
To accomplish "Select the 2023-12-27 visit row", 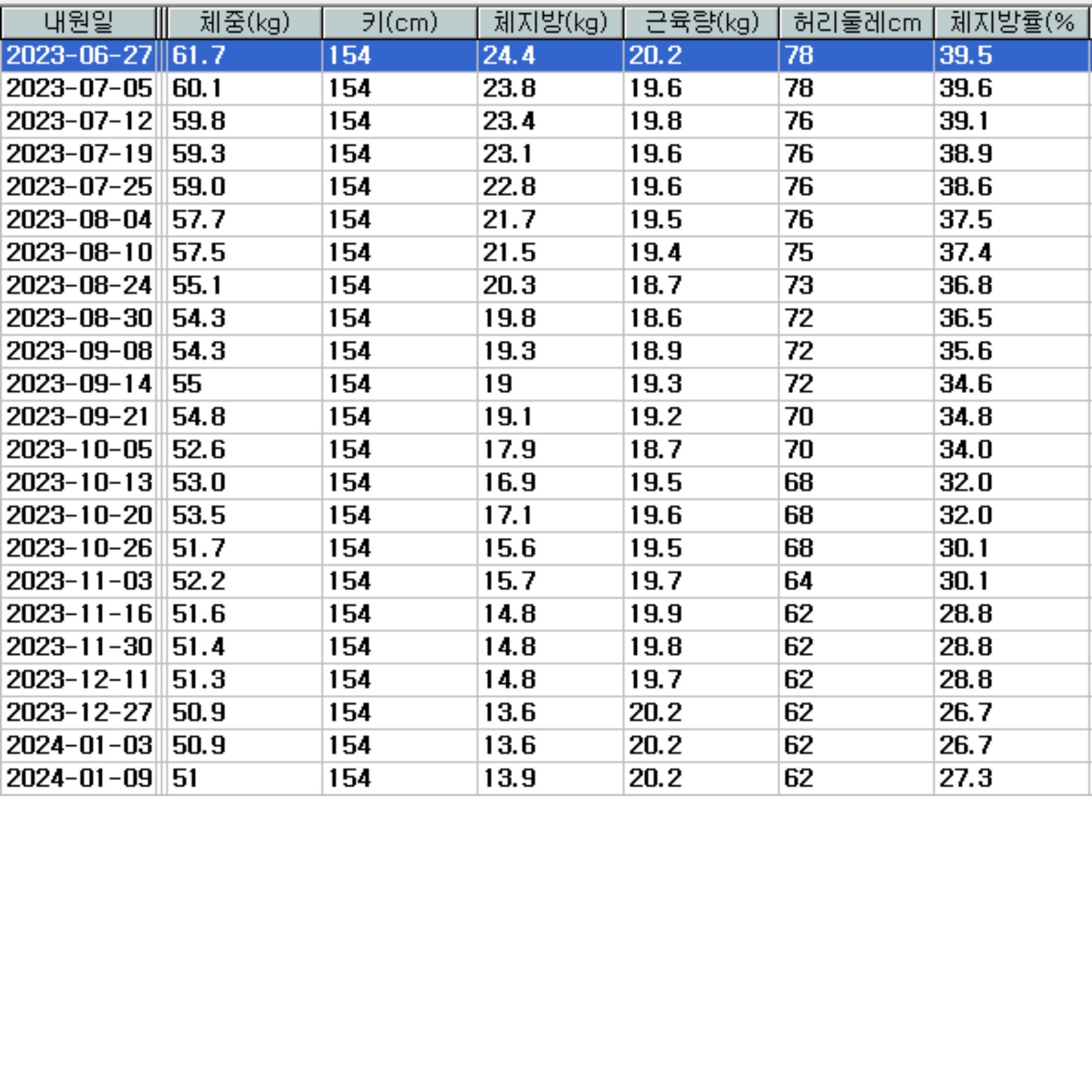I will click(546, 712).
